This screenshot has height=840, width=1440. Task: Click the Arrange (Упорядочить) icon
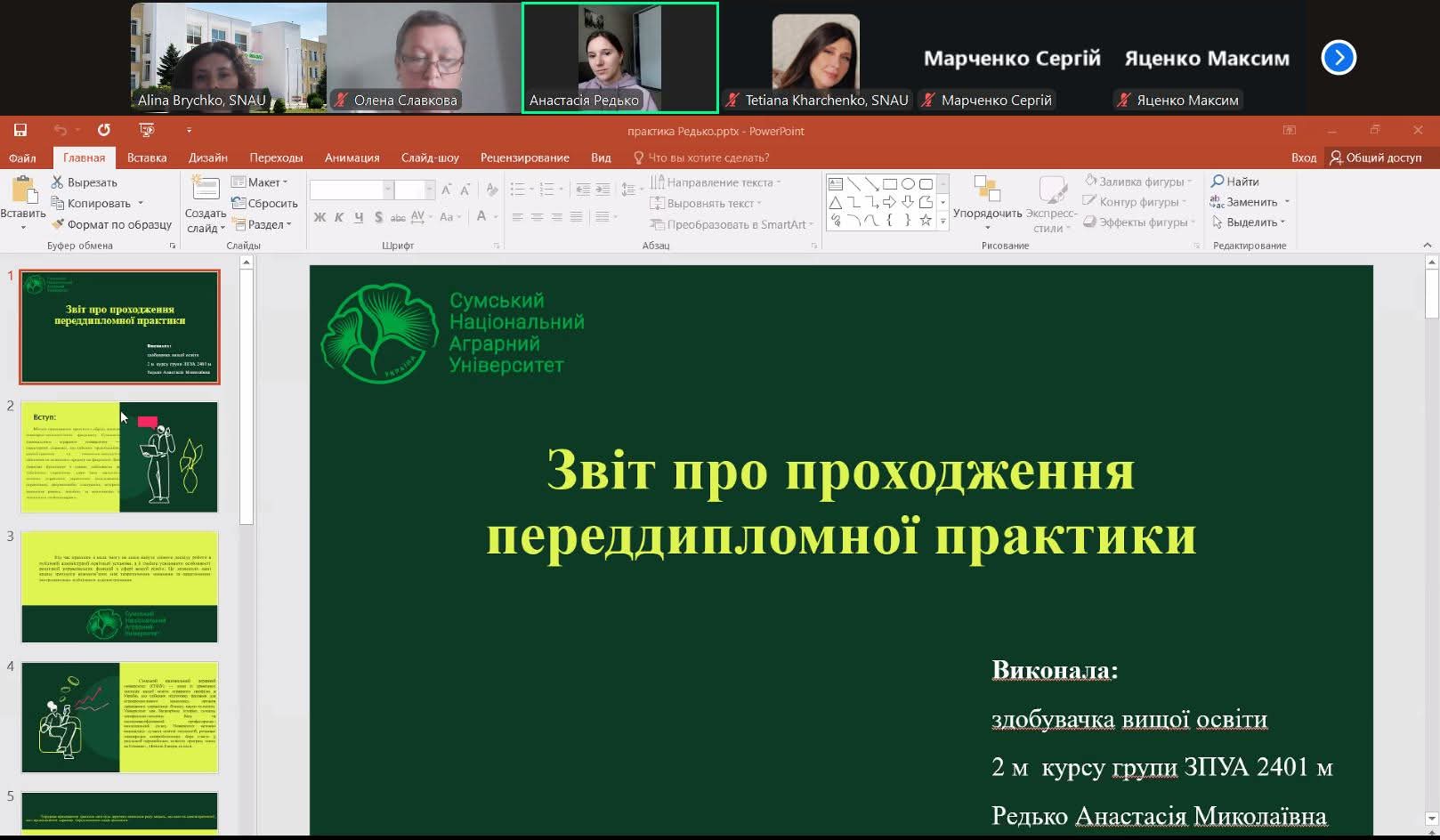click(x=987, y=190)
